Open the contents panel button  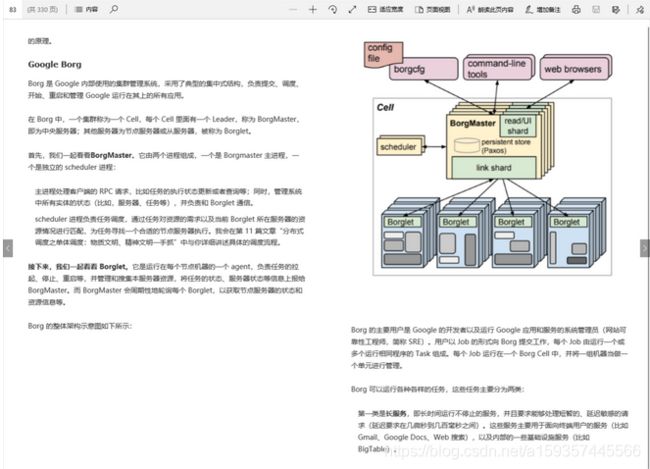pyautogui.click(x=86, y=9)
